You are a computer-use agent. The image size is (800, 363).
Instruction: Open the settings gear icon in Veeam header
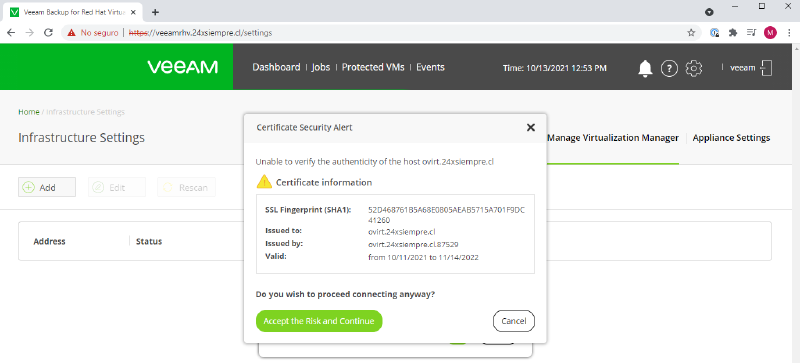[x=693, y=67]
